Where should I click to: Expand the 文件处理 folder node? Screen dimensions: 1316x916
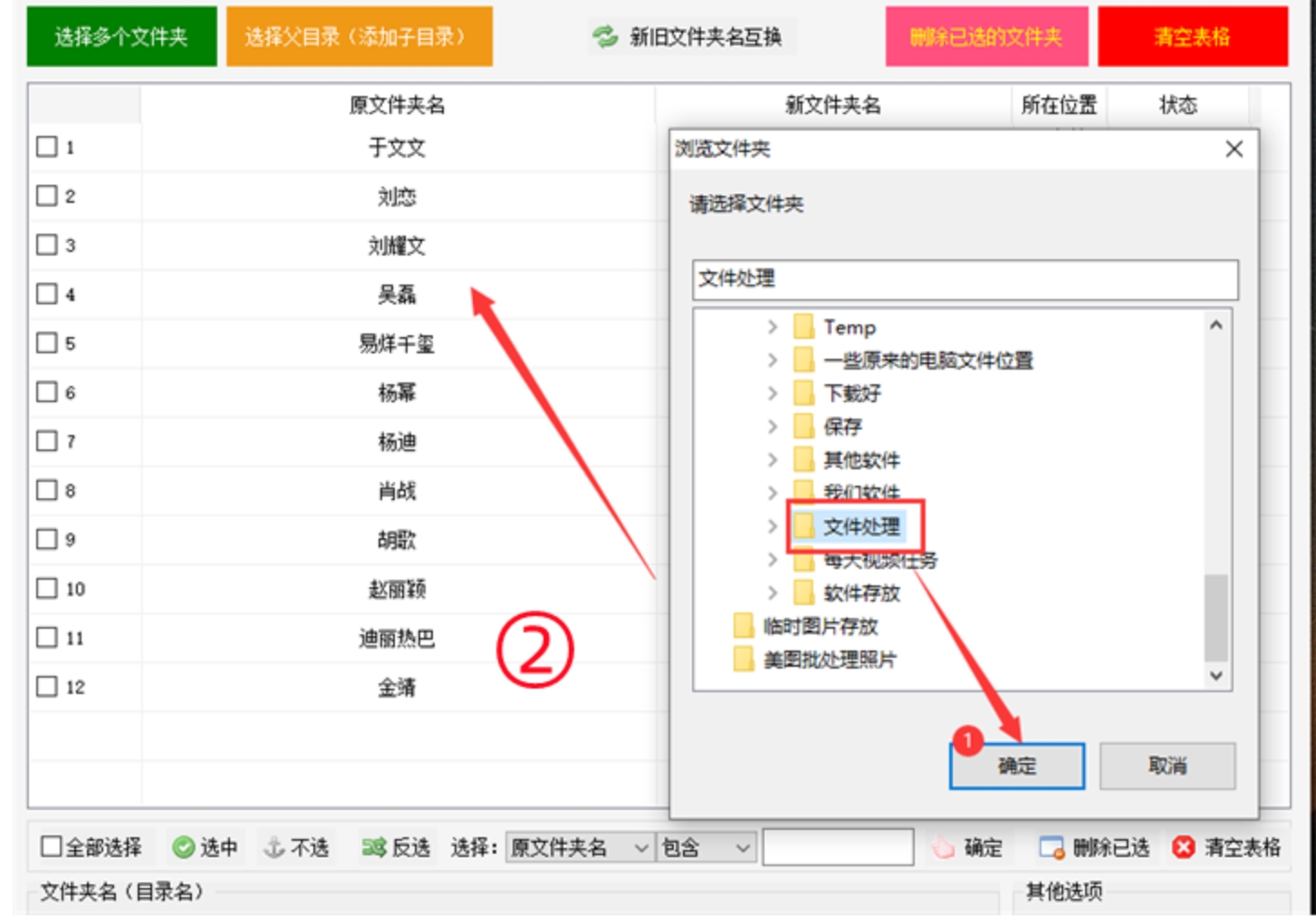pyautogui.click(x=773, y=526)
